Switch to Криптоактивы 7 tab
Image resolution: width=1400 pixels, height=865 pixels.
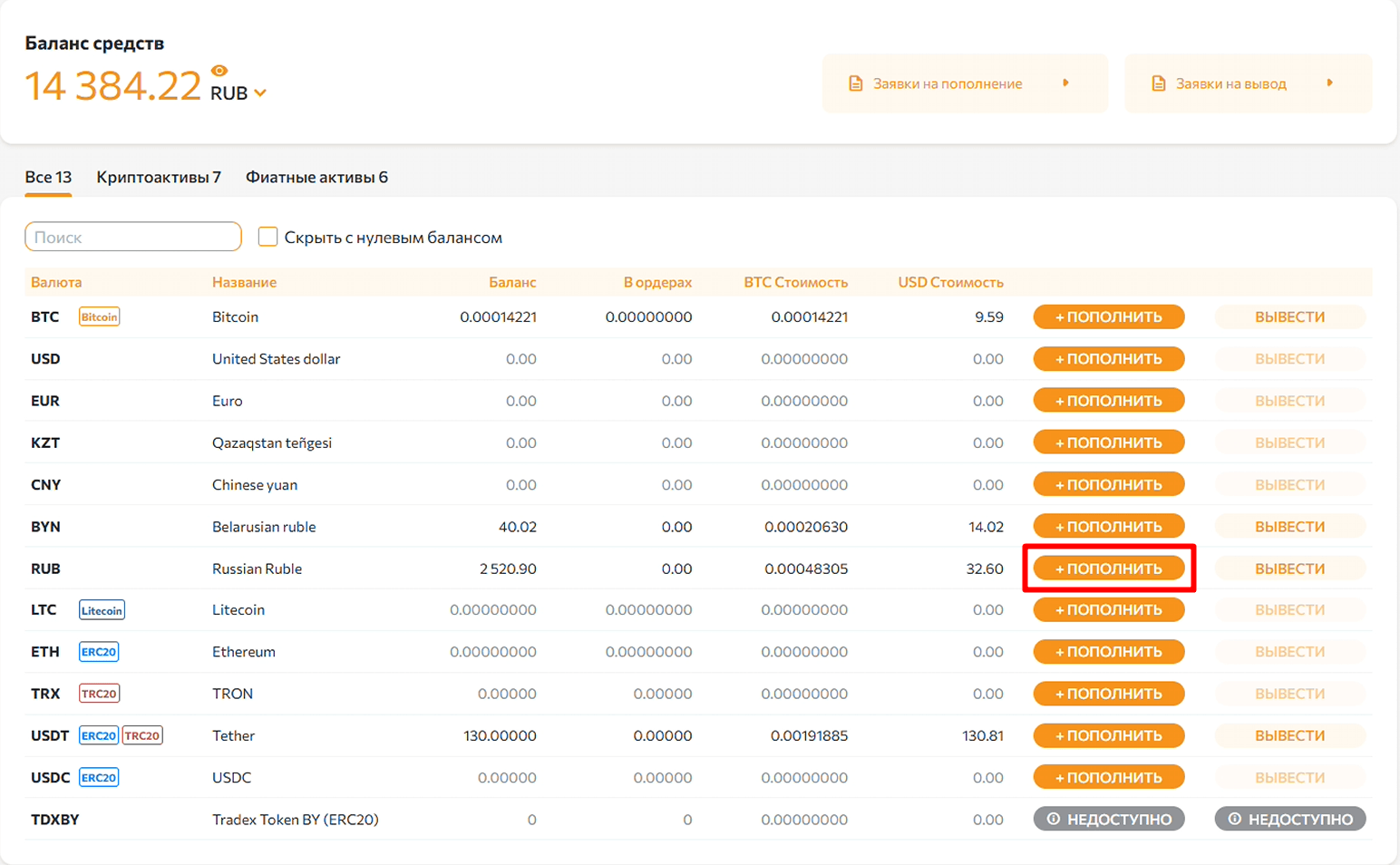pos(159,177)
